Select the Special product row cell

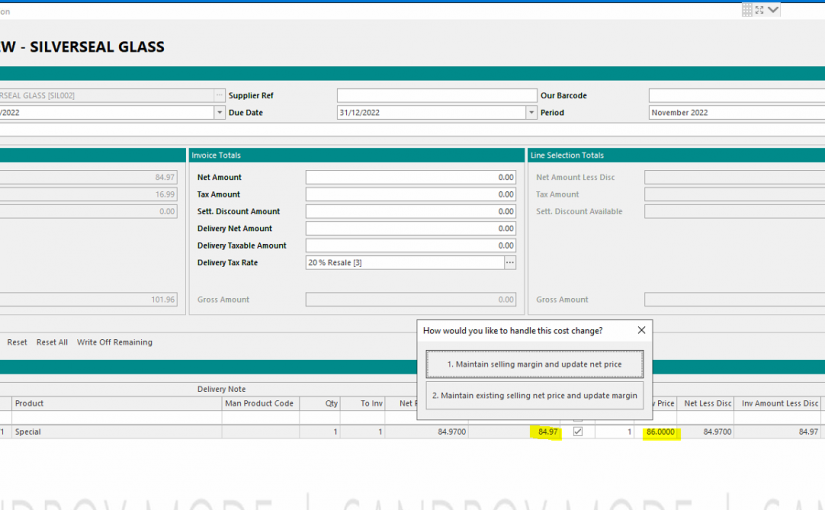coord(116,432)
